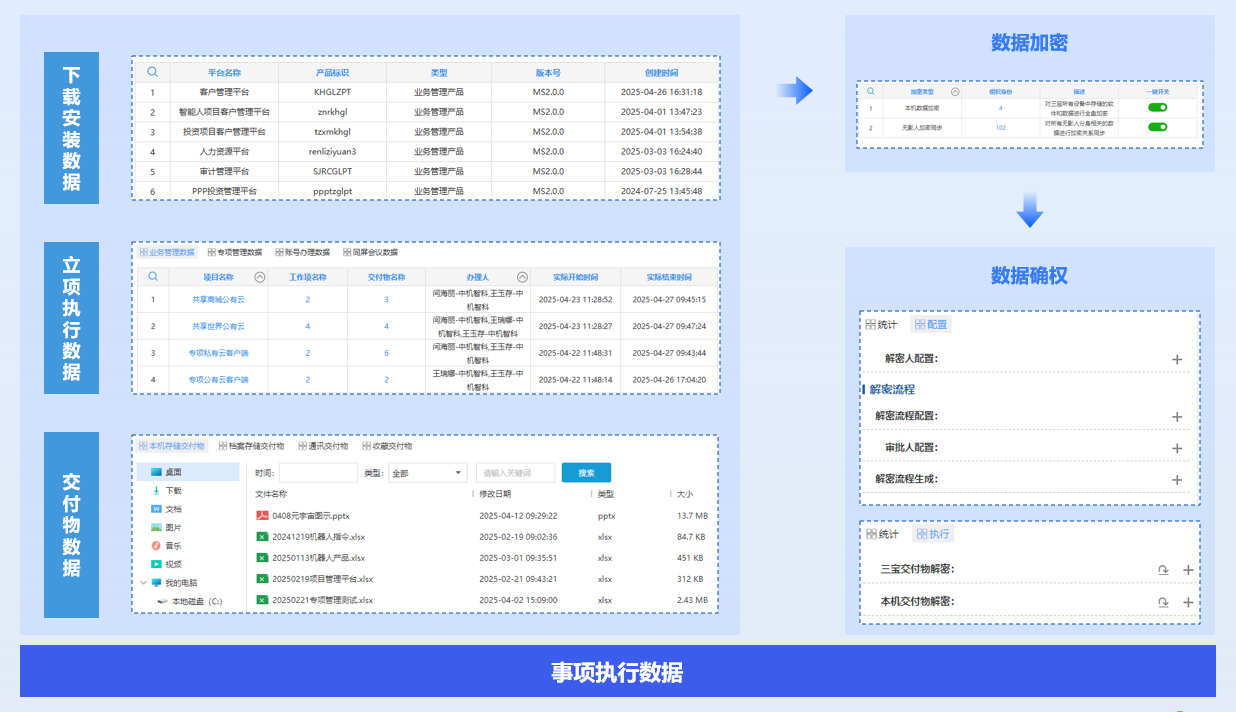Click the PDF icon of 0408元宇宙图示.pptx

262,516
